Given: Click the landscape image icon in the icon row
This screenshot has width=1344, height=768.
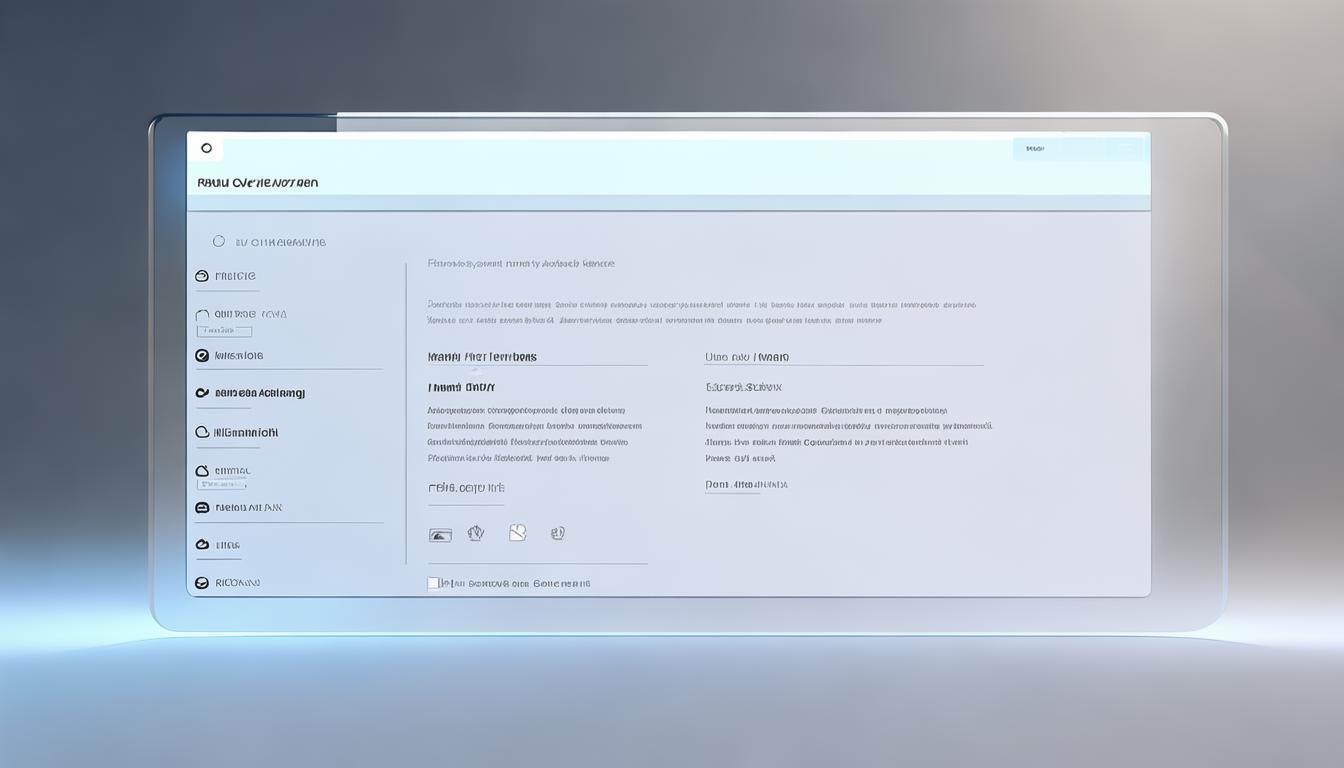Looking at the screenshot, I should click(x=440, y=535).
